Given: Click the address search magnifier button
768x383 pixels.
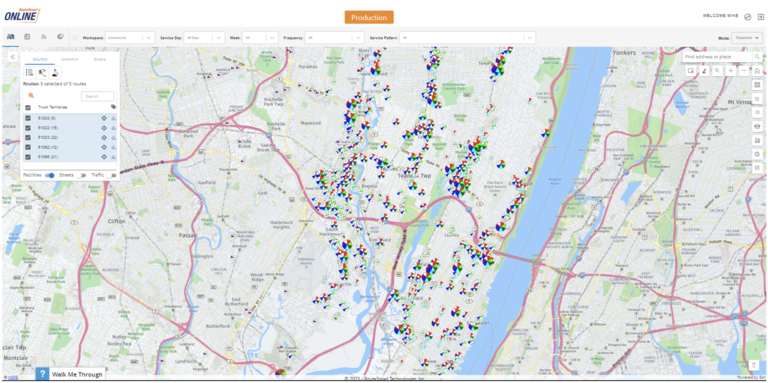Looking at the screenshot, I should (x=757, y=57).
